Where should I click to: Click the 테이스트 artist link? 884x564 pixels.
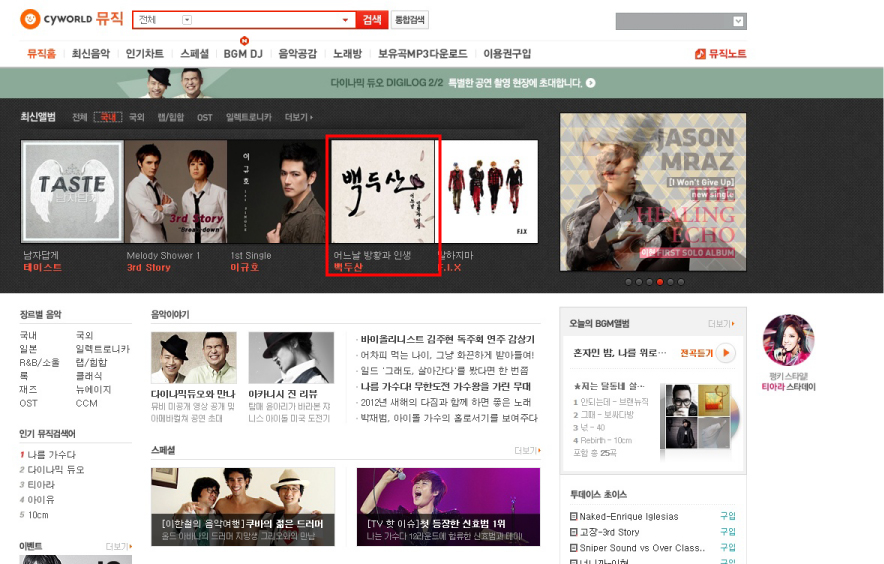point(42,267)
